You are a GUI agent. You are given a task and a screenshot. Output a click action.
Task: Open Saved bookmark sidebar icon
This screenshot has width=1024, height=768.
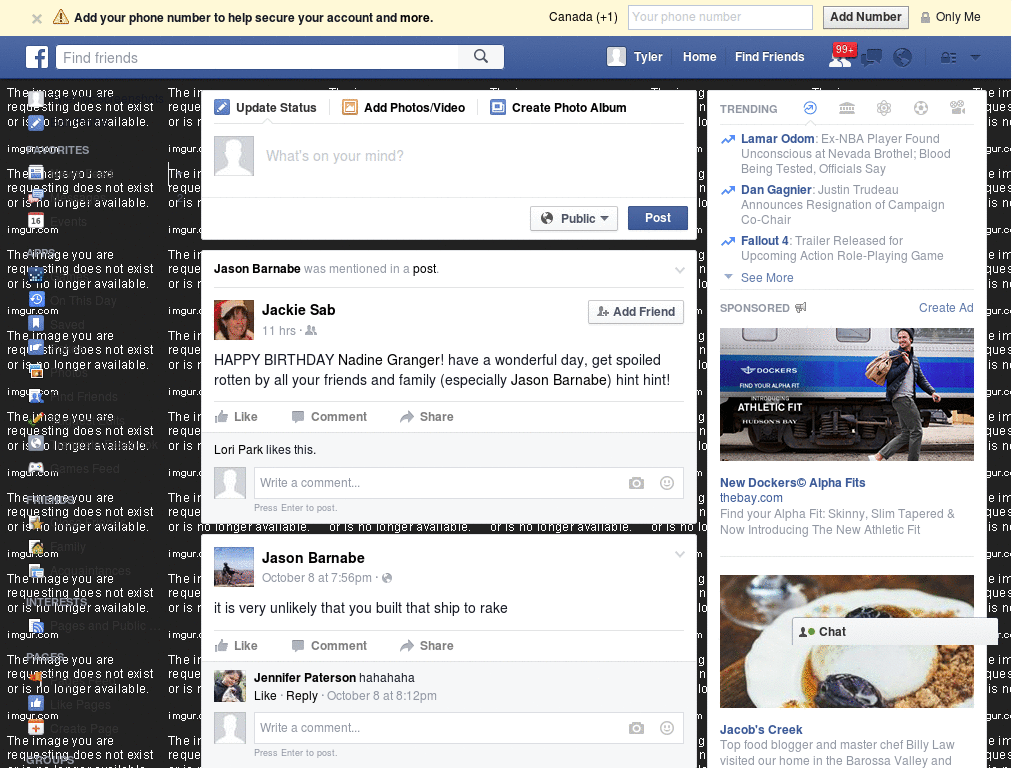click(x=36, y=323)
